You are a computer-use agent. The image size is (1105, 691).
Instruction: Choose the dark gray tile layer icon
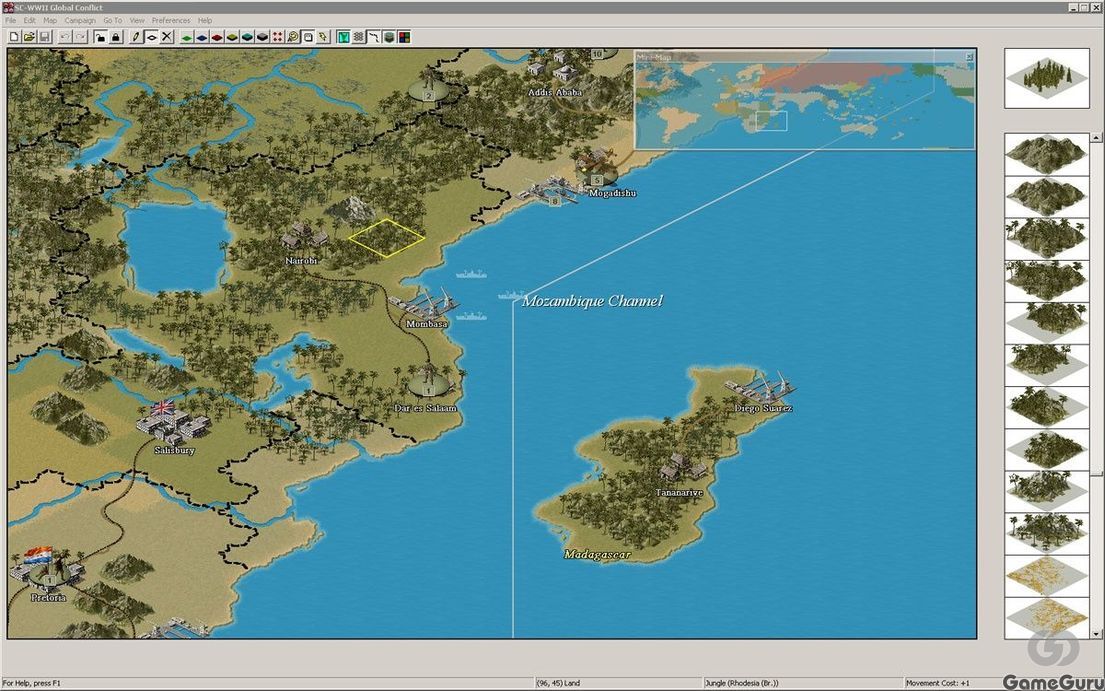[263, 37]
